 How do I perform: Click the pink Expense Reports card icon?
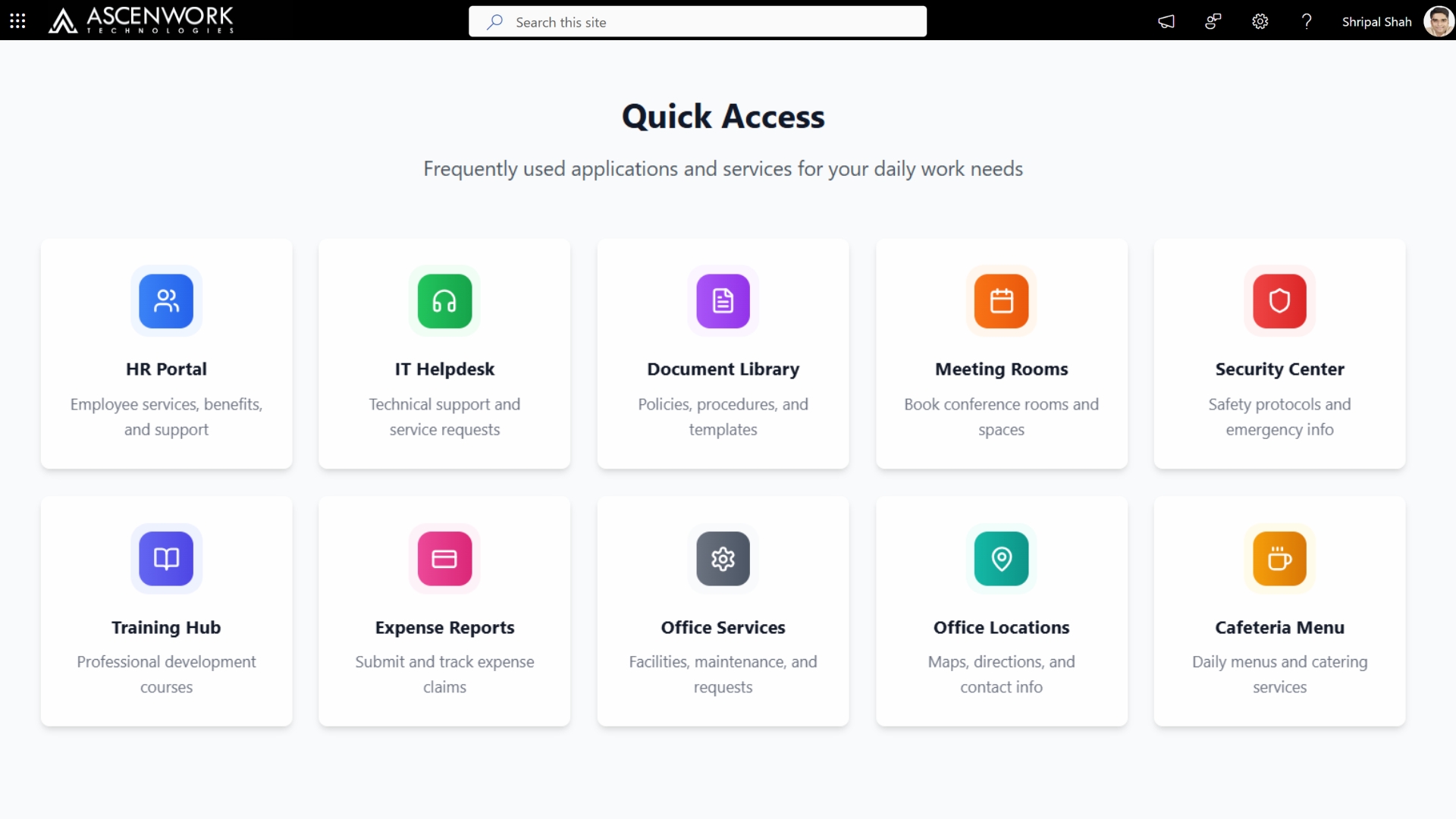pyautogui.click(x=444, y=559)
